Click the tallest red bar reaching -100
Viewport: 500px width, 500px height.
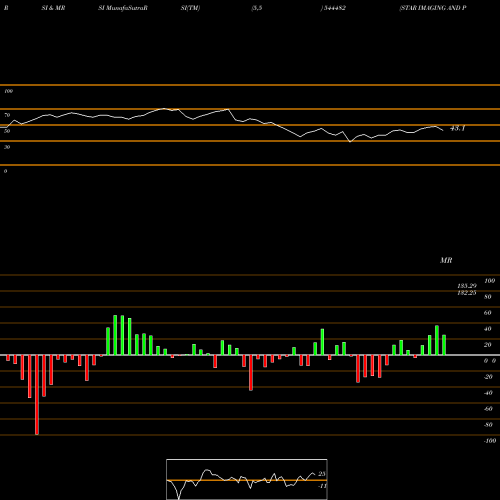pos(37,395)
